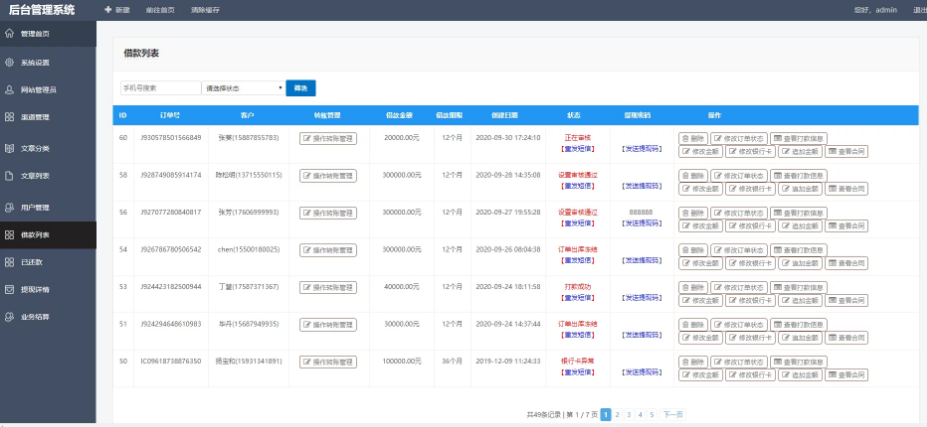This screenshot has width=927, height=427.
Task: Click the 网站管理员 person icon
Action: [9, 90]
